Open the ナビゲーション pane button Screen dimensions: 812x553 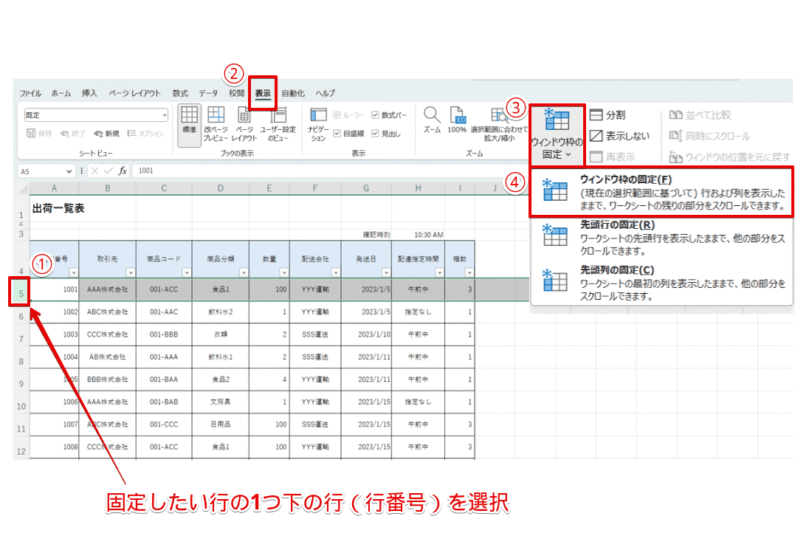318,123
